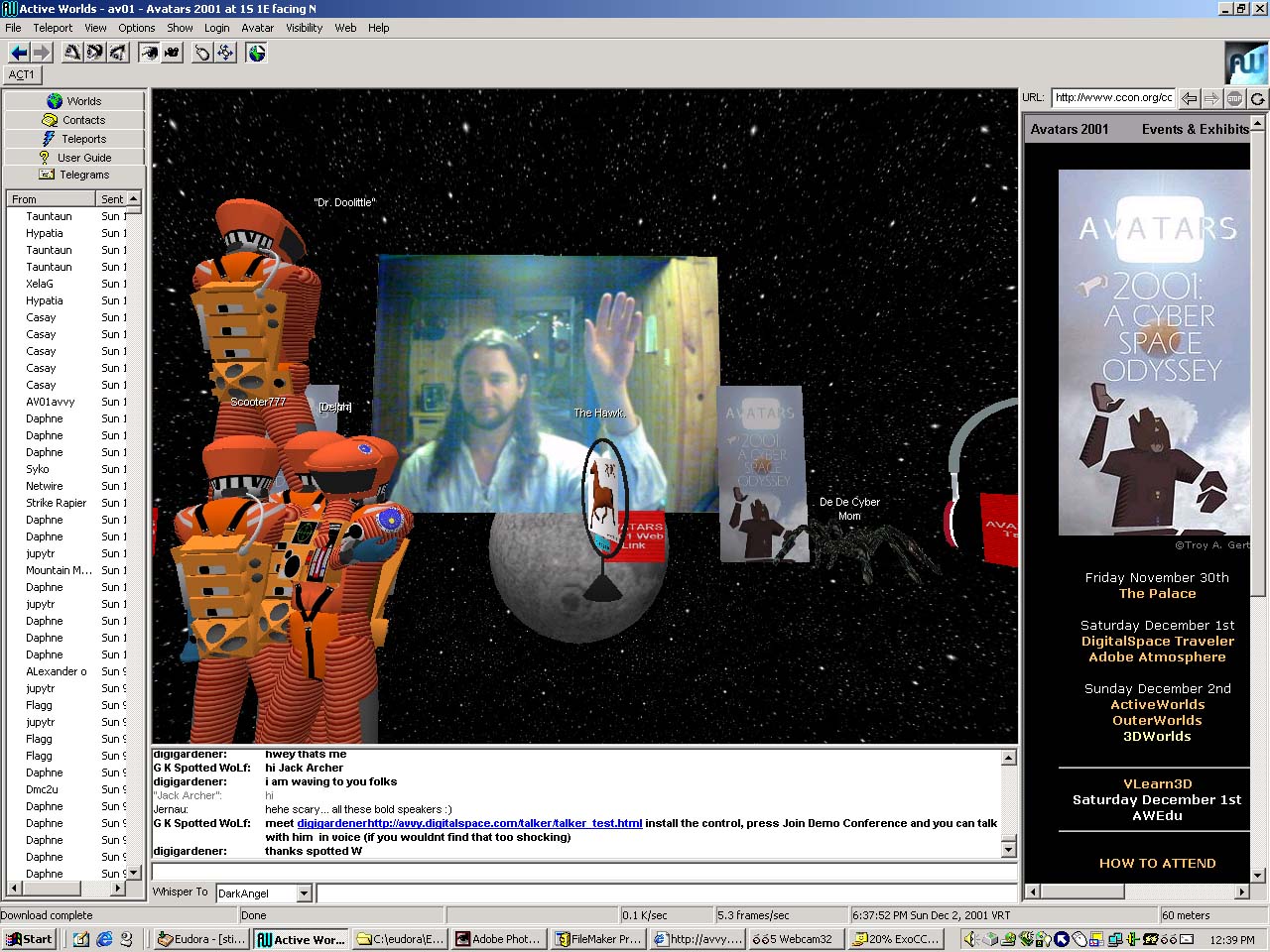Click the blue back arrow in the toolbar
Viewport: 1270px width, 952px height.
pyautogui.click(x=18, y=53)
